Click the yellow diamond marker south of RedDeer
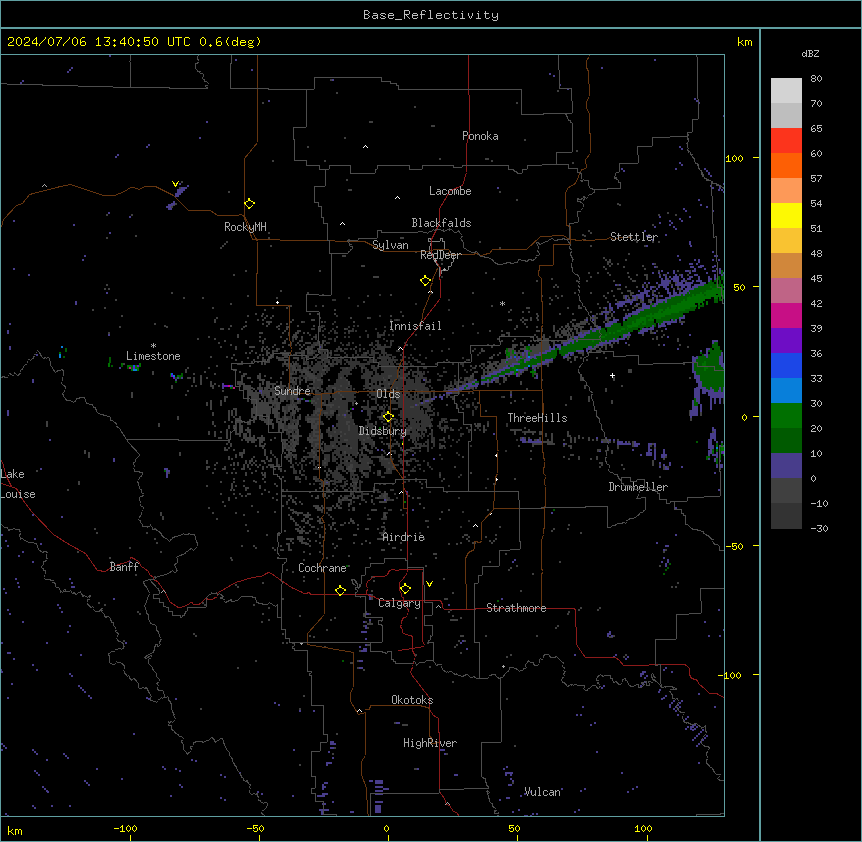 426,281
